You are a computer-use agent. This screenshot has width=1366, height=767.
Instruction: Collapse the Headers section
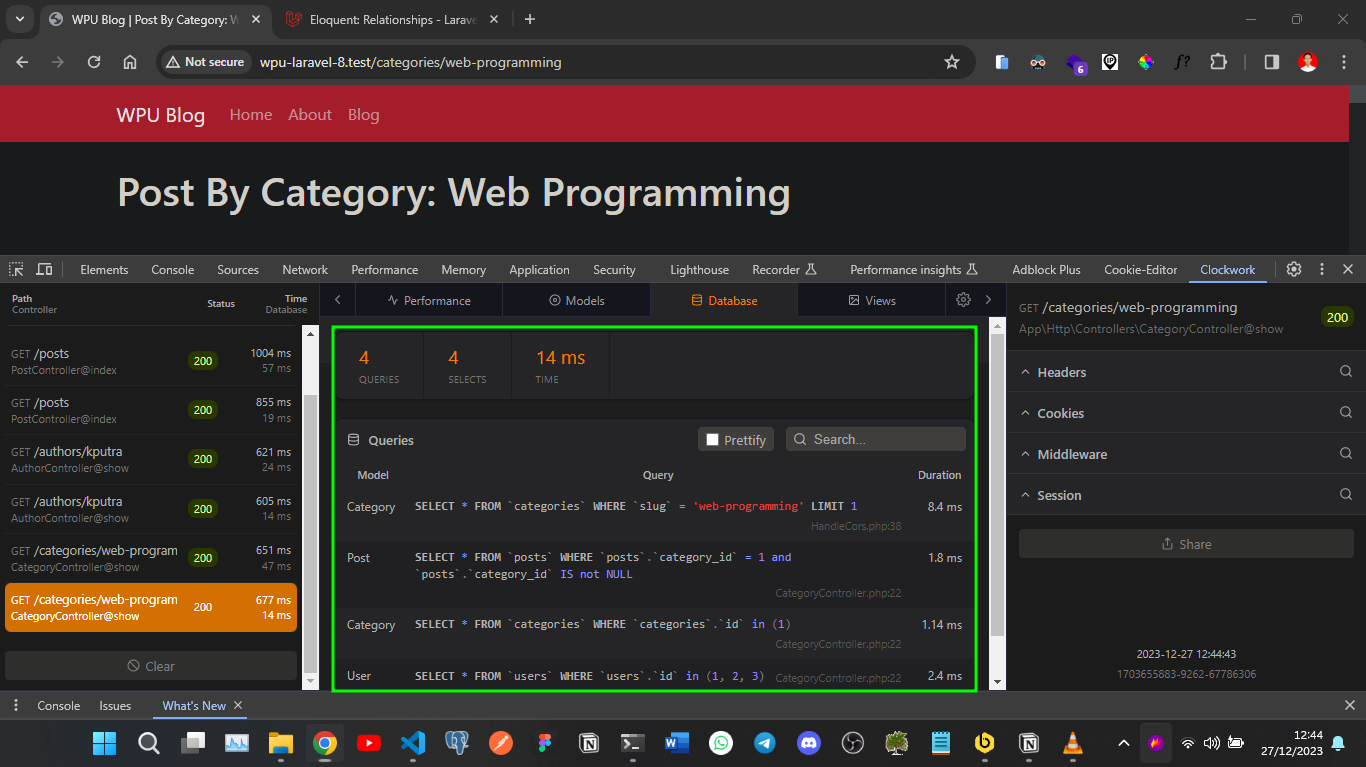point(1025,371)
